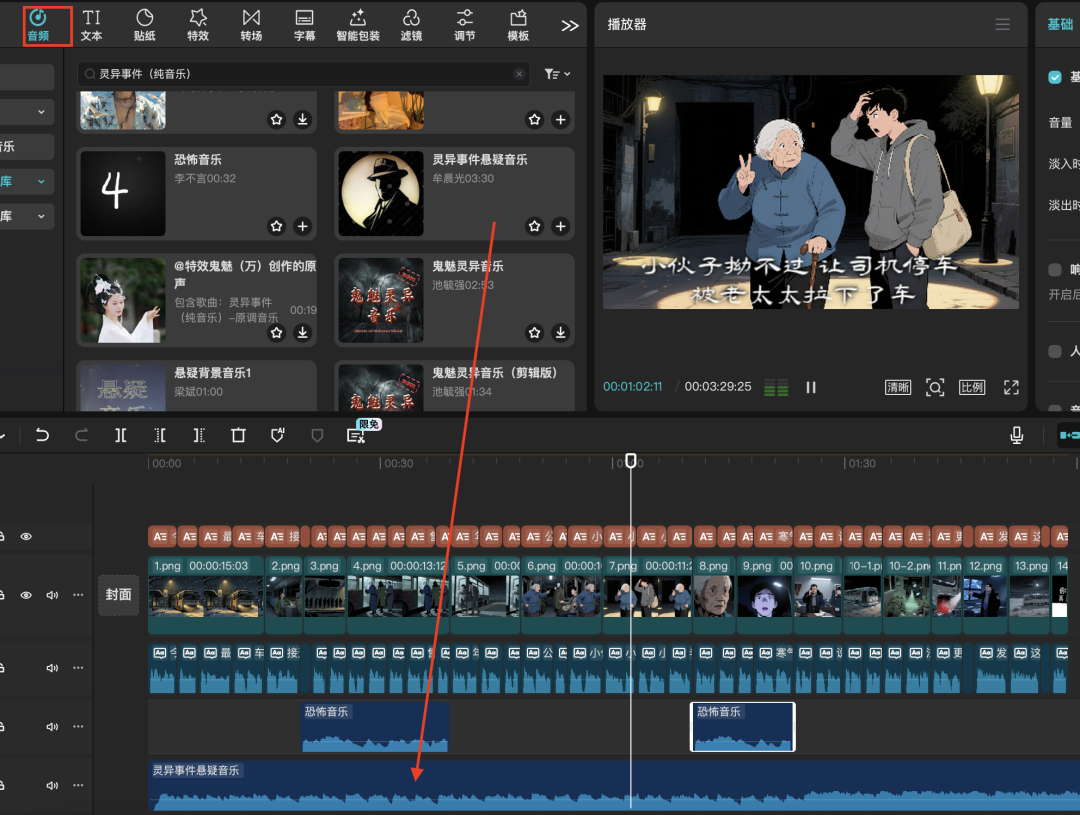Favorite the 灵异事件悬疑音乐 track with star
1080x815 pixels.
click(534, 226)
